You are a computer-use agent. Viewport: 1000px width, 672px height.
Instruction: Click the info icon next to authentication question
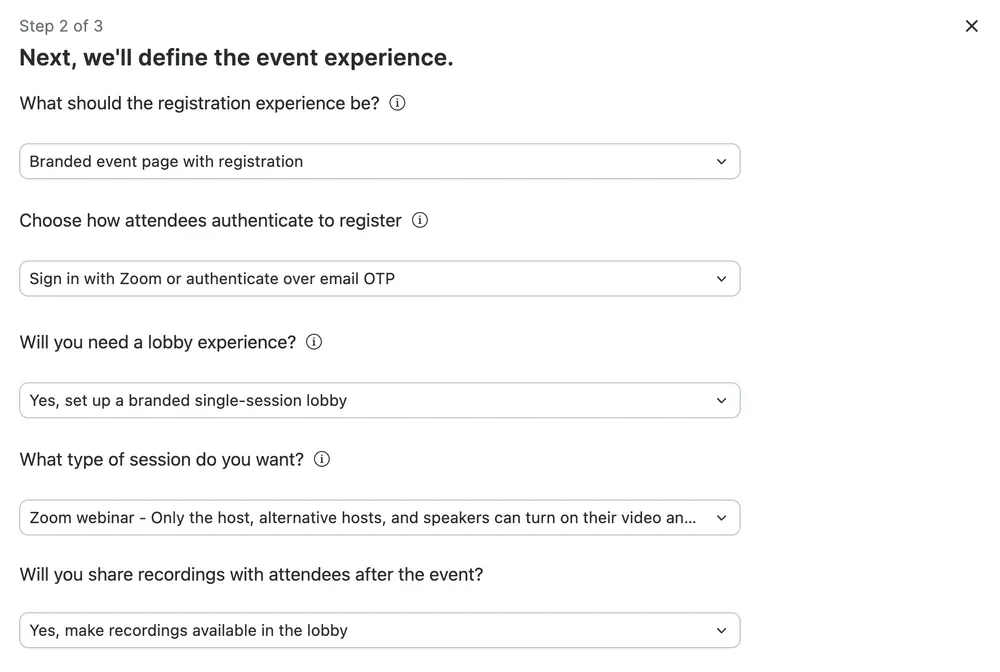420,220
